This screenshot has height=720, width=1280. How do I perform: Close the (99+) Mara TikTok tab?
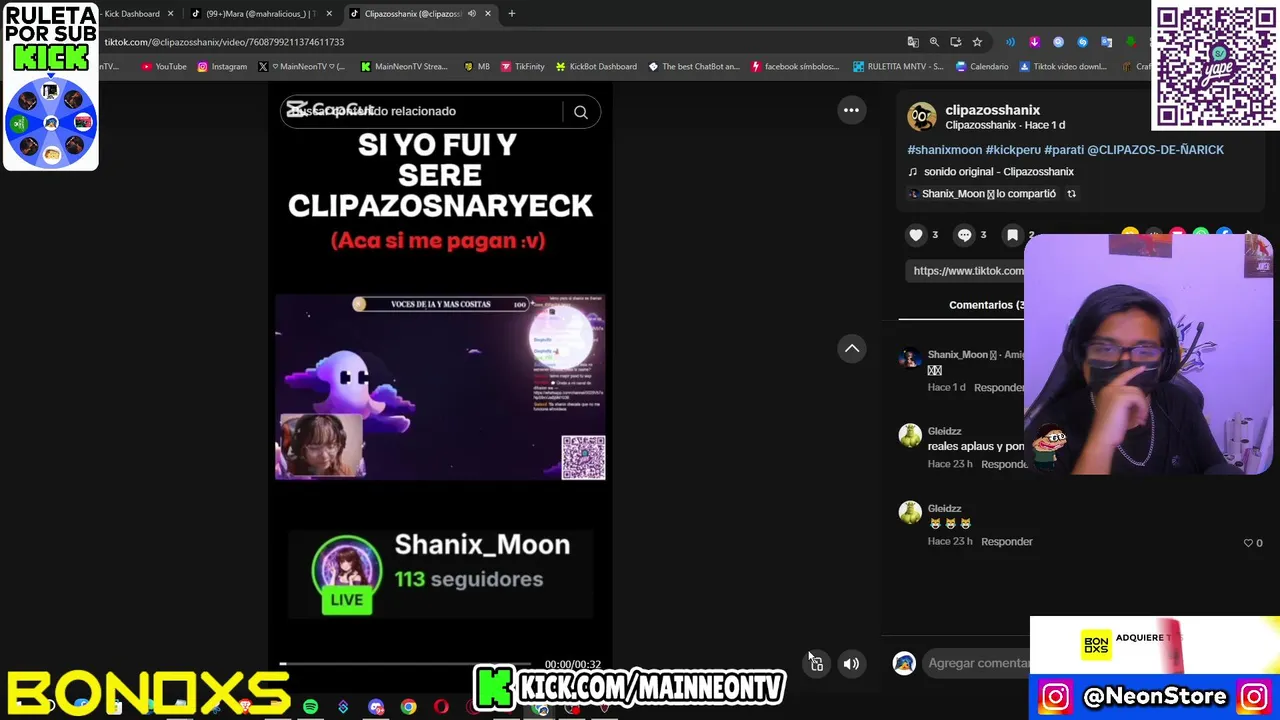tap(329, 14)
